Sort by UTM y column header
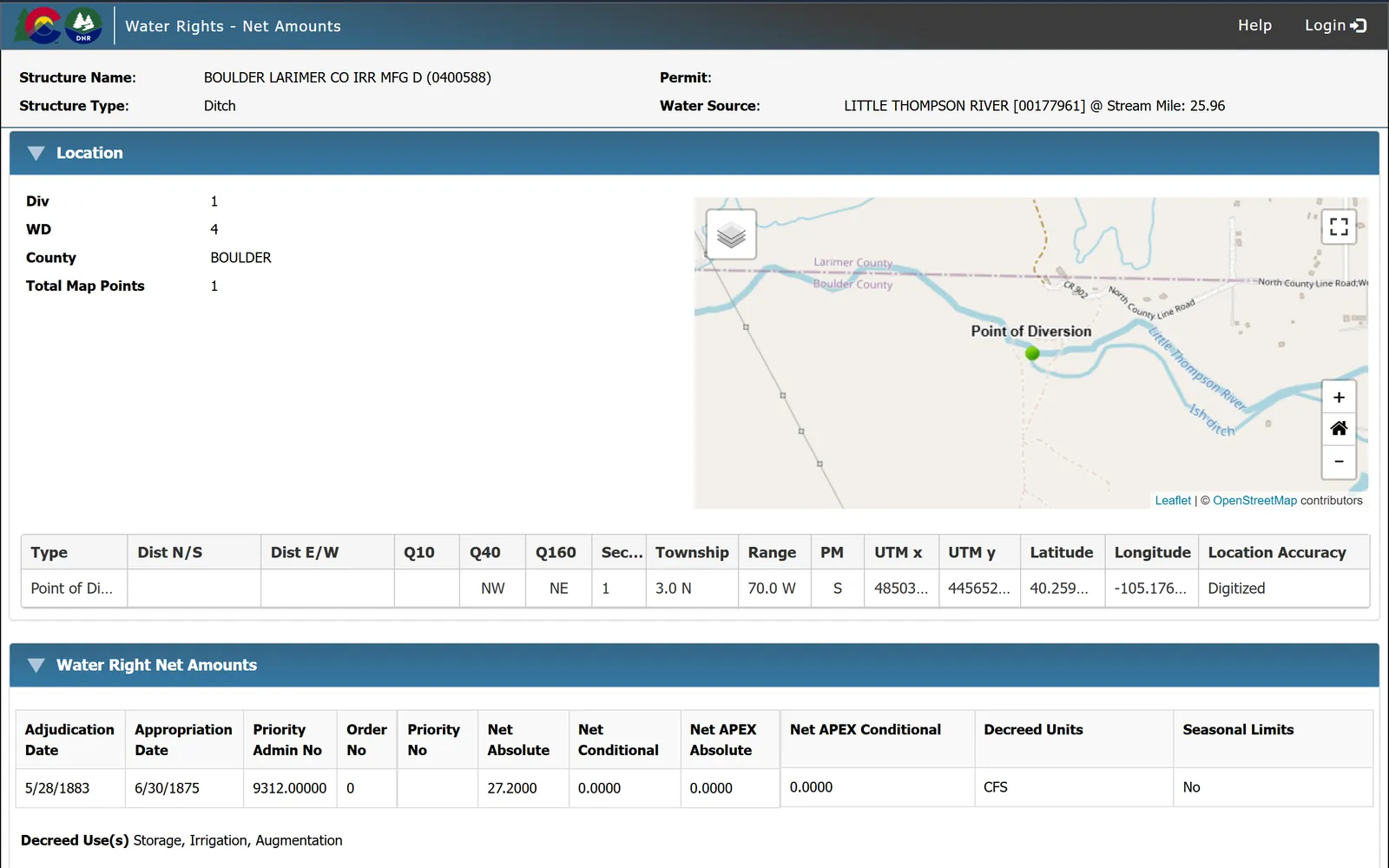 980,552
